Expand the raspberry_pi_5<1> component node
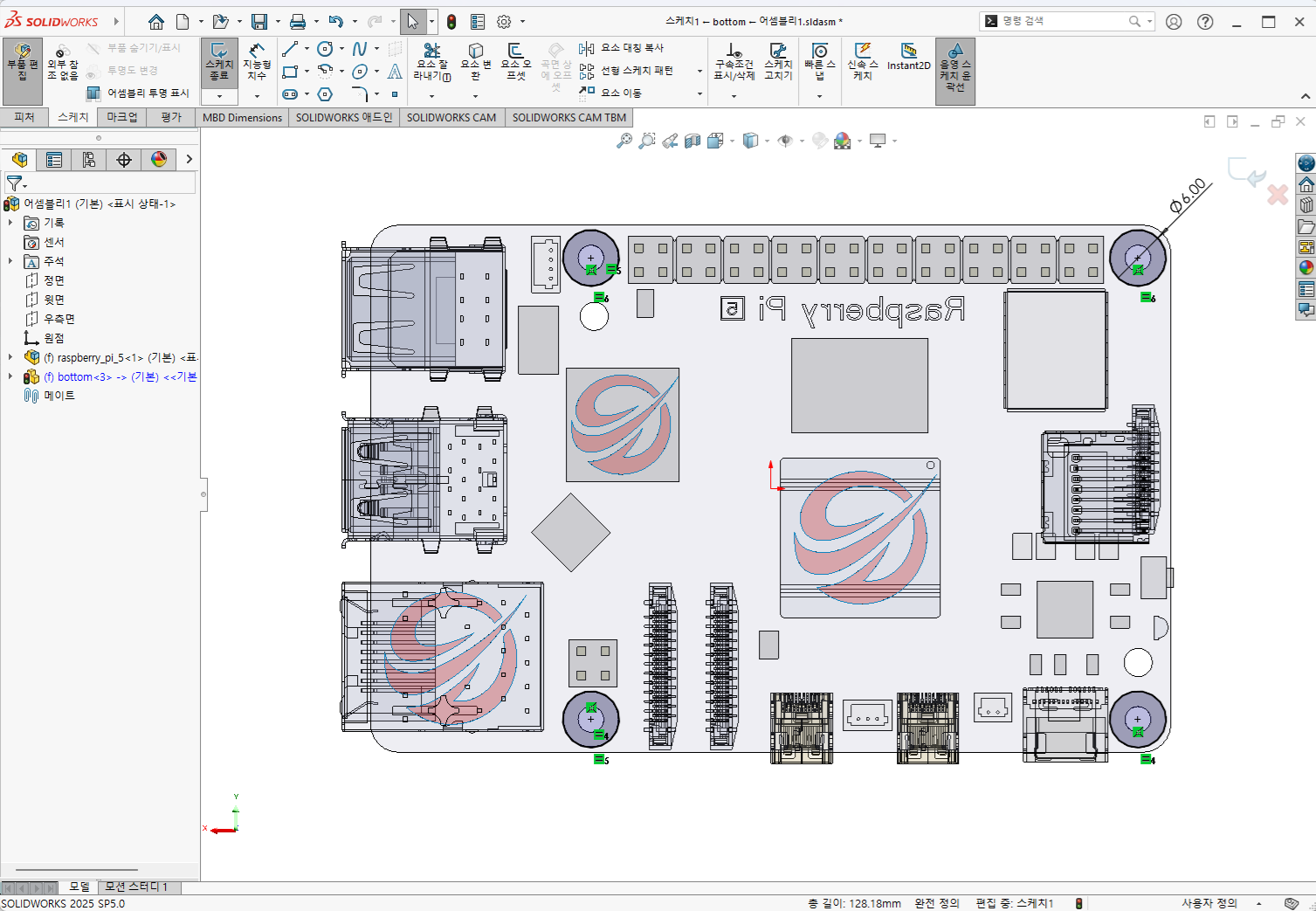 point(10,357)
